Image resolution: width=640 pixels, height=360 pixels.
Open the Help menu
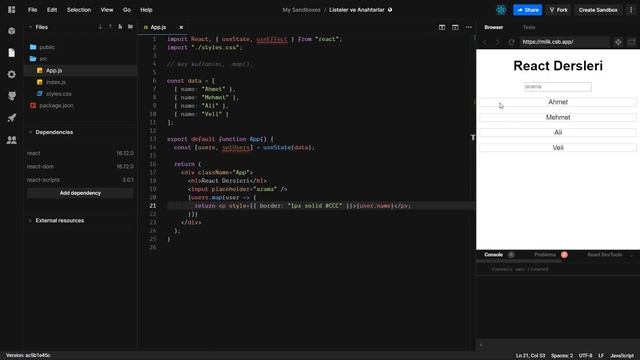point(146,10)
